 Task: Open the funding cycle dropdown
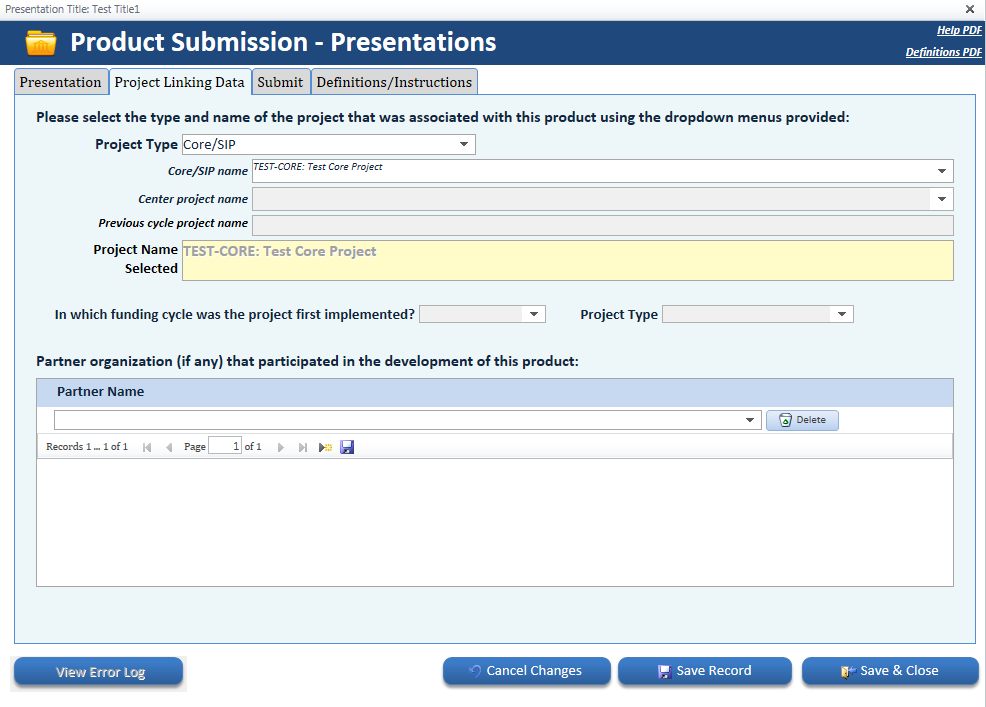pos(534,314)
